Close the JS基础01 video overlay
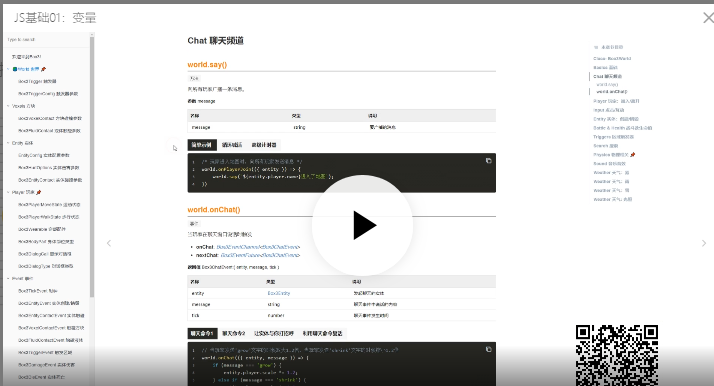Image resolution: width=714 pixels, height=386 pixels. pos(708,18)
